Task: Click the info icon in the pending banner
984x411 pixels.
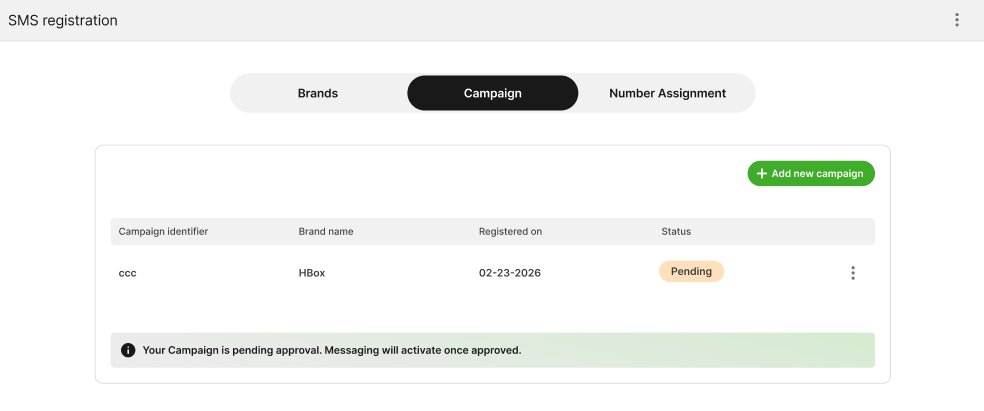Action: [128, 350]
